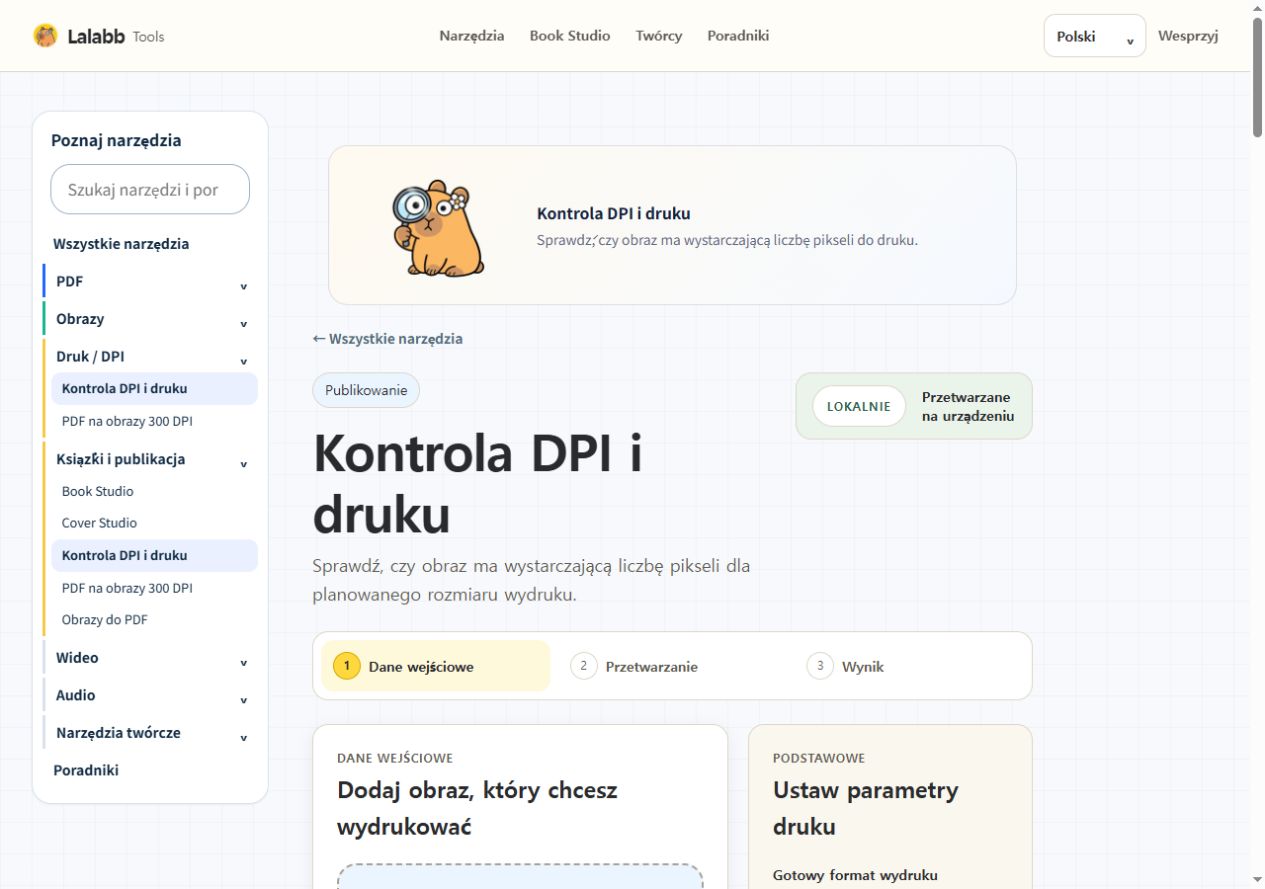1265x889 pixels.
Task: Focus the Szukaj narzędzi search field
Action: [x=150, y=189]
